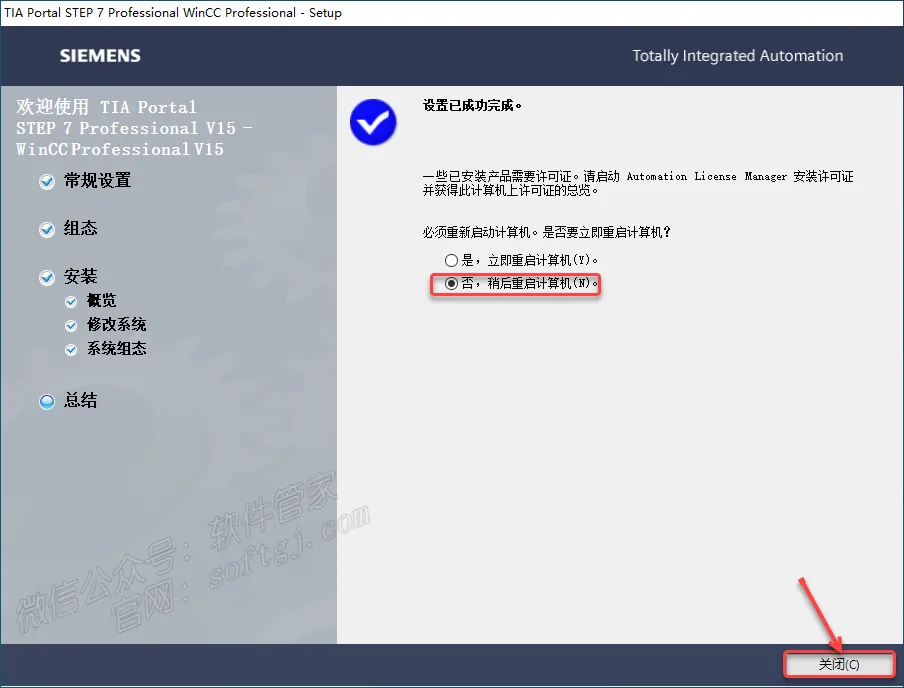
Task: Select the 组态 step label
Action: (x=80, y=228)
